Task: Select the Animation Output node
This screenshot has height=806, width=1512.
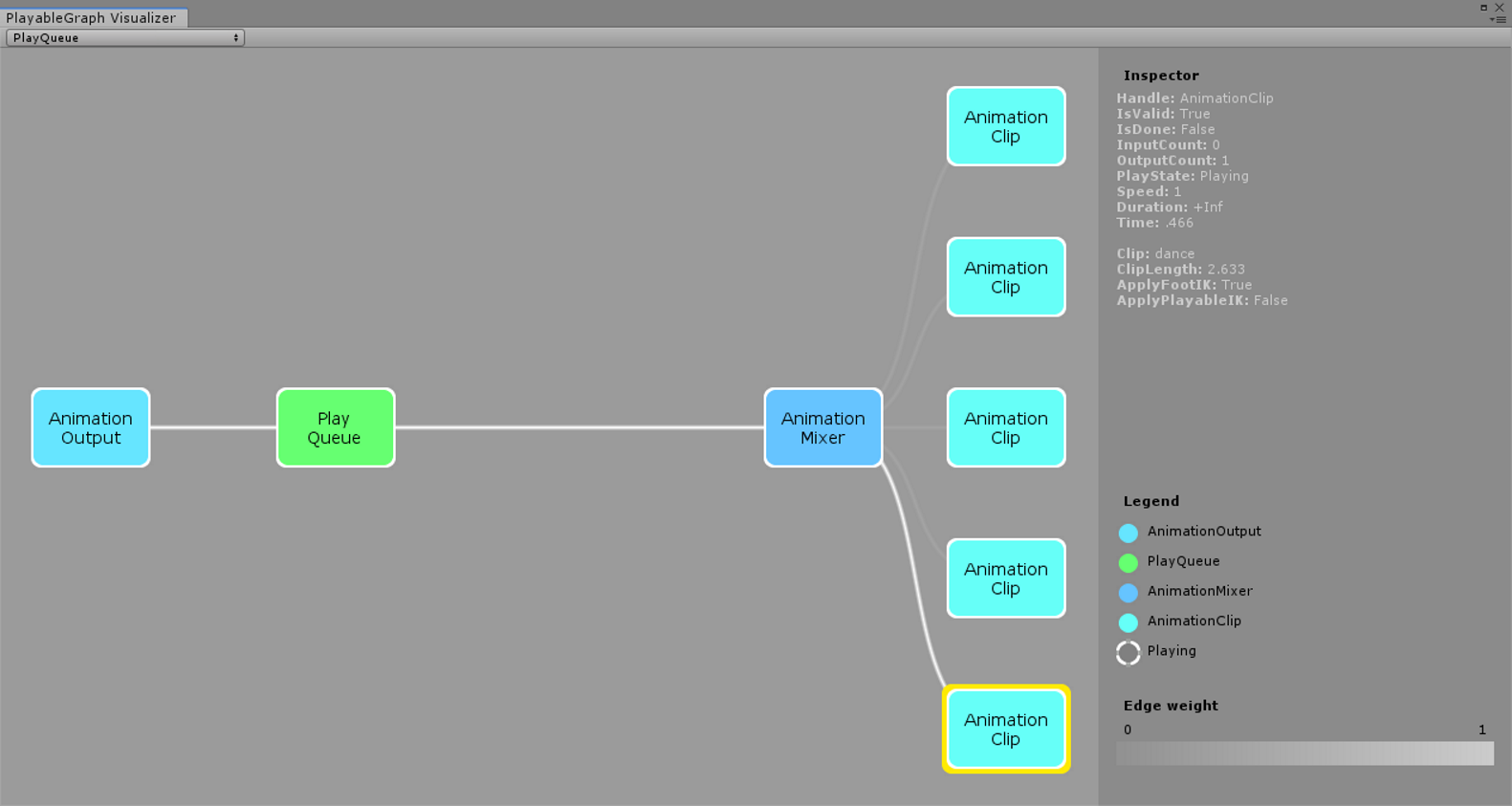Action: coord(91,427)
